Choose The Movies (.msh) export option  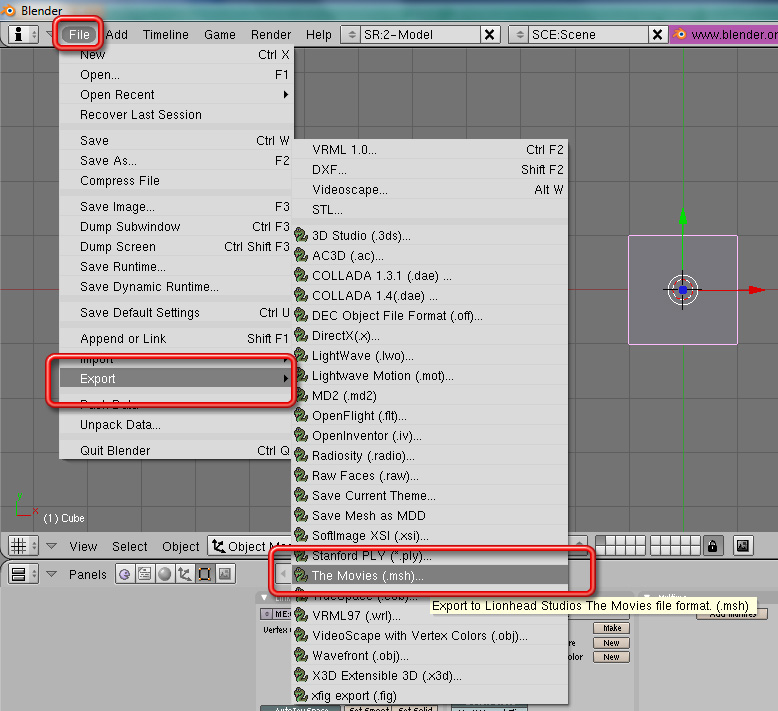click(367, 576)
